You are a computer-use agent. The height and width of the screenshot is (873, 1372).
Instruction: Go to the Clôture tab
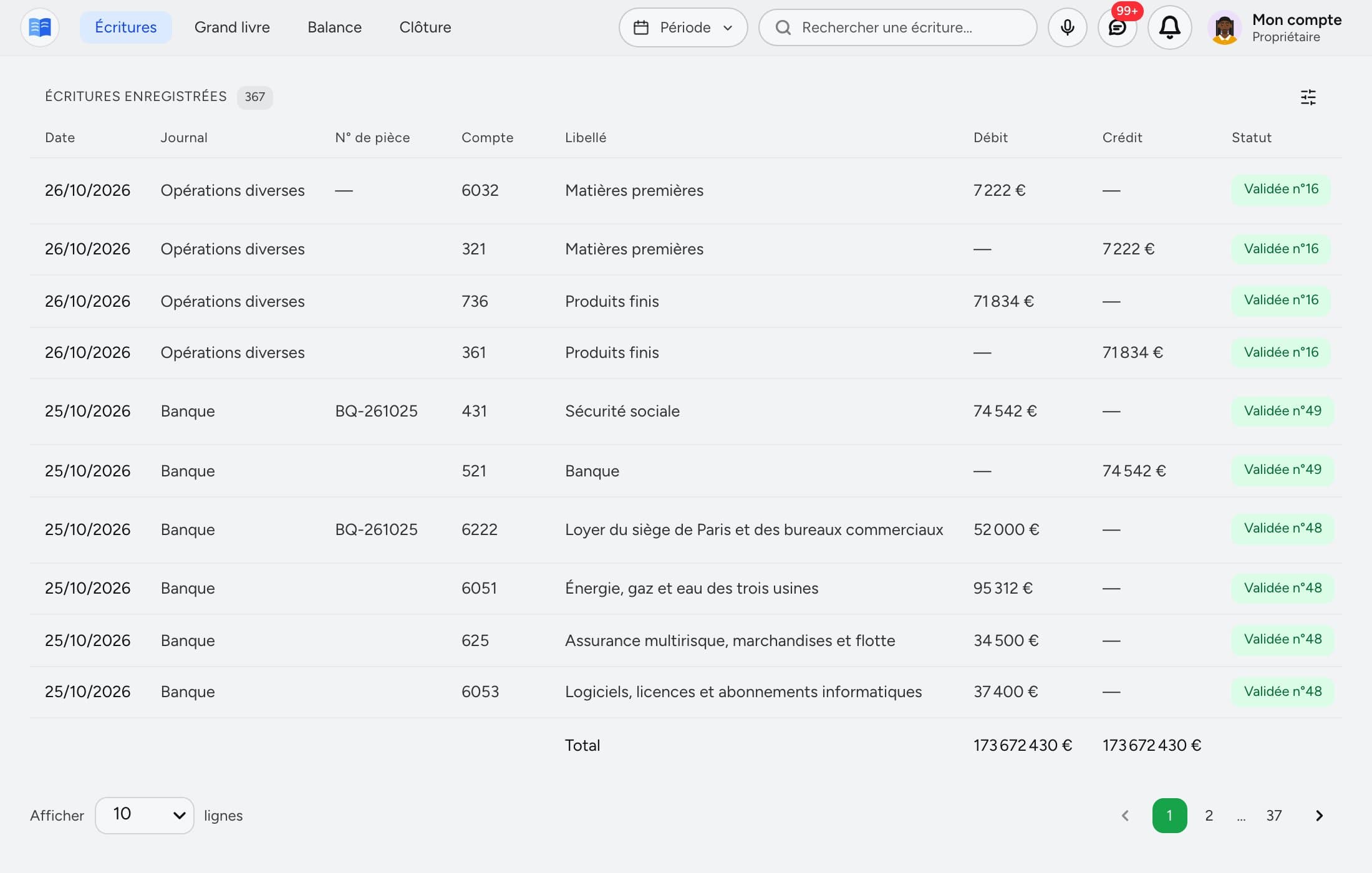tap(425, 27)
